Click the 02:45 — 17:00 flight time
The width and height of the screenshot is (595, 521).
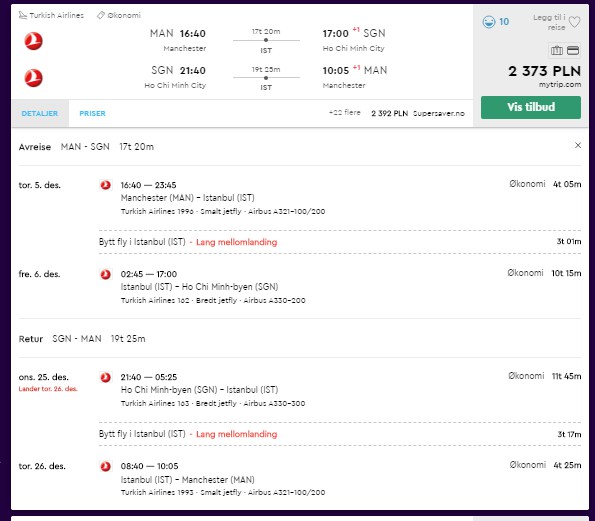pyautogui.click(x=149, y=274)
